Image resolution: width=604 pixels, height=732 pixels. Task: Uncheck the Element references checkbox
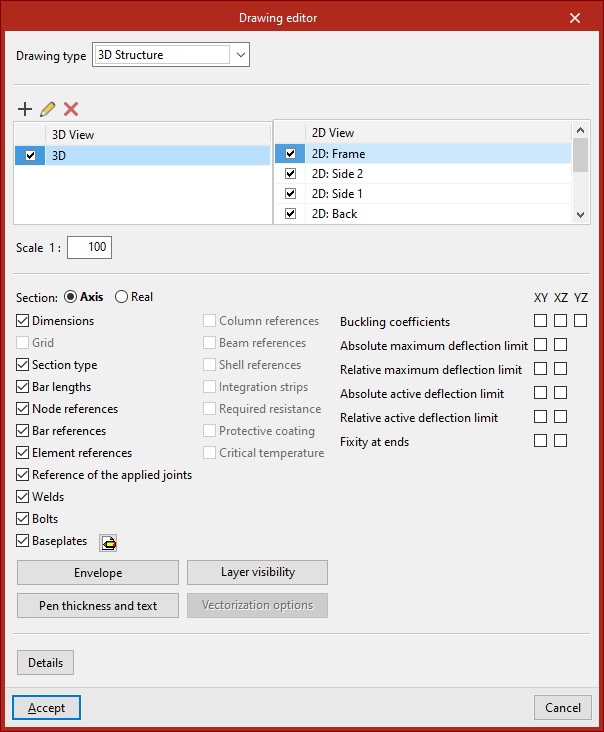(x=22, y=452)
